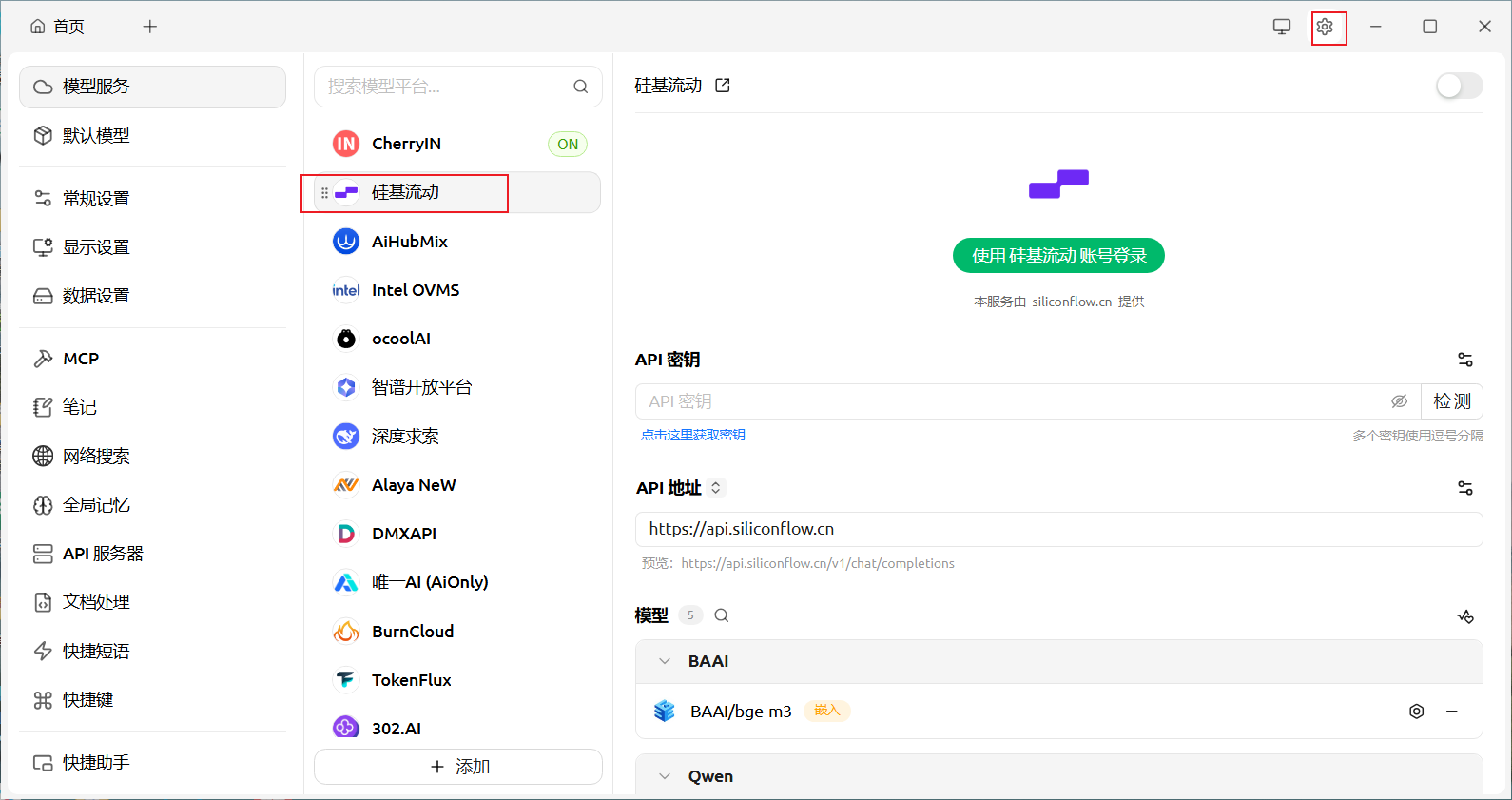Click 点击这里获取密钥 link
This screenshot has height=800, width=1512.
(x=693, y=435)
